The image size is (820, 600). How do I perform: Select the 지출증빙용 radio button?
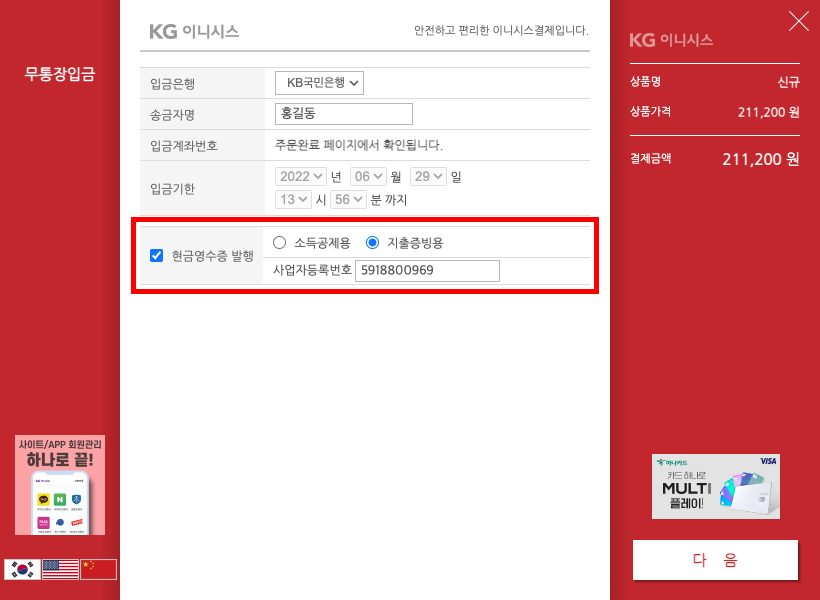pyautogui.click(x=372, y=243)
